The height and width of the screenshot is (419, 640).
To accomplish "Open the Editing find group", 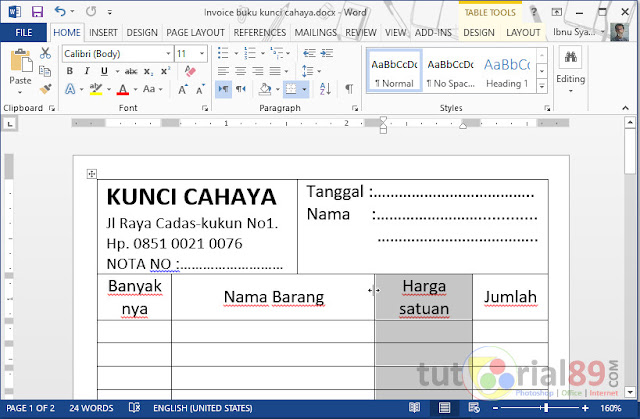I will 570,69.
